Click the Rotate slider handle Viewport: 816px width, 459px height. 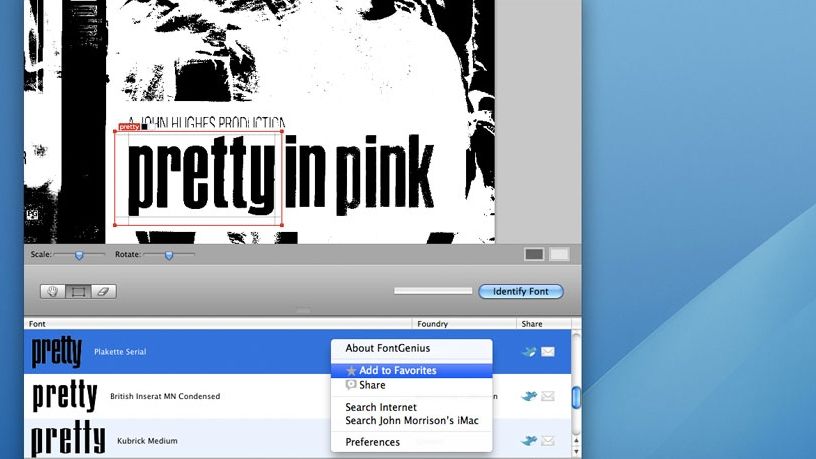(168, 255)
